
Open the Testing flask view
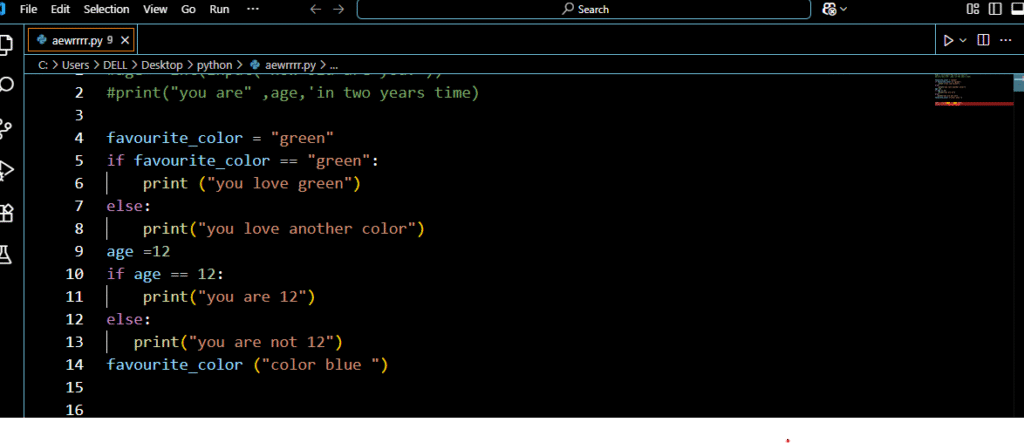(x=6, y=255)
